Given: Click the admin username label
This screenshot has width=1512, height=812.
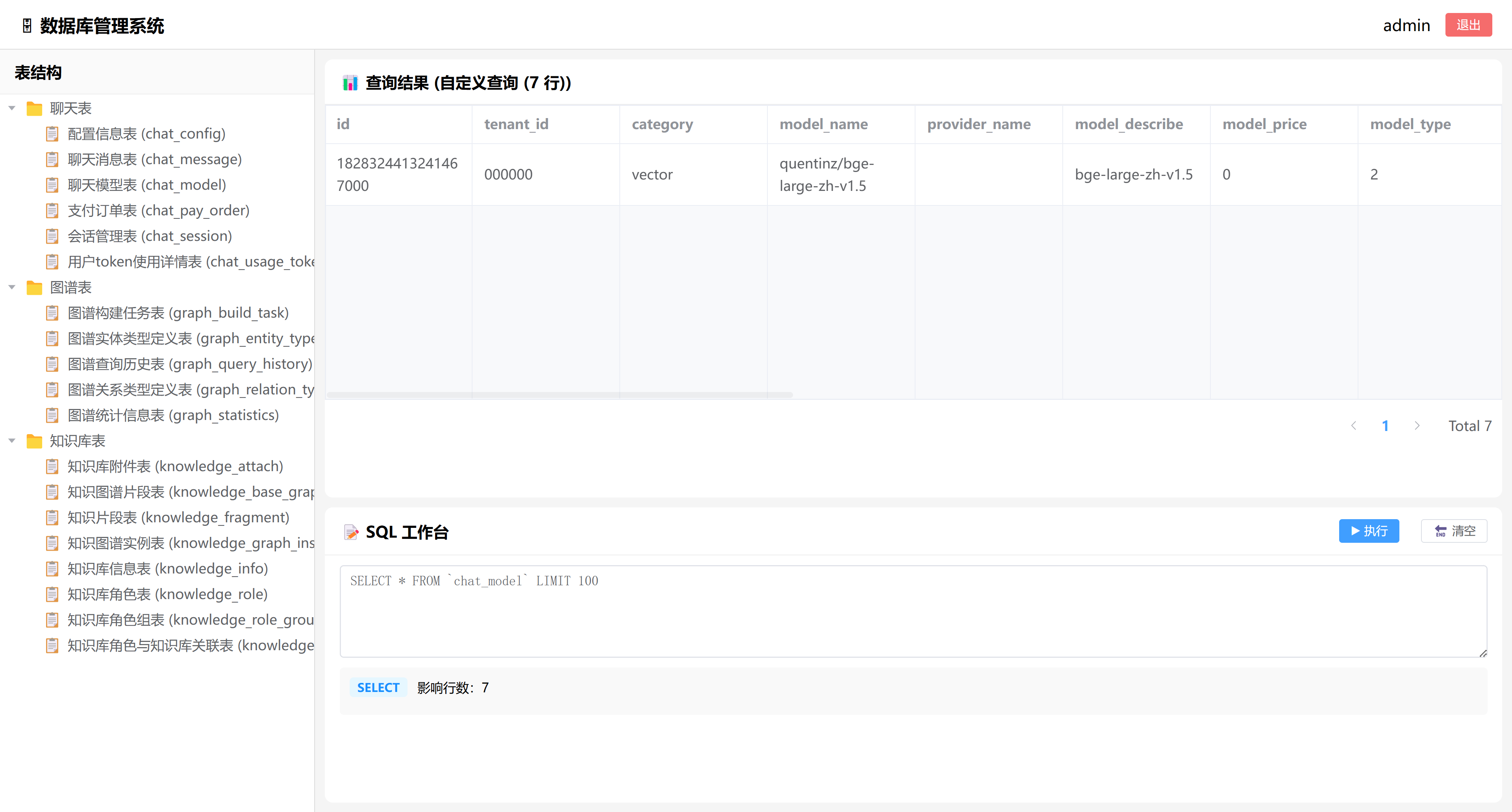Looking at the screenshot, I should (x=1406, y=25).
